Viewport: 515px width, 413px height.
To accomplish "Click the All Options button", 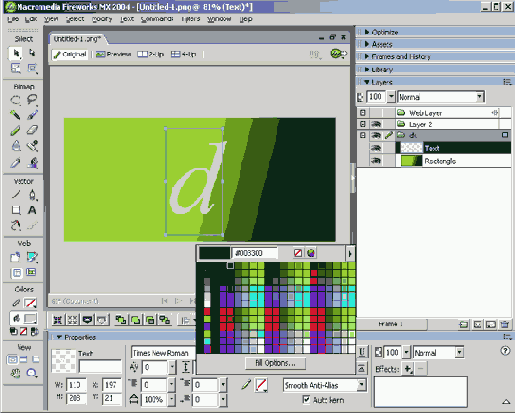I will 275,363.
